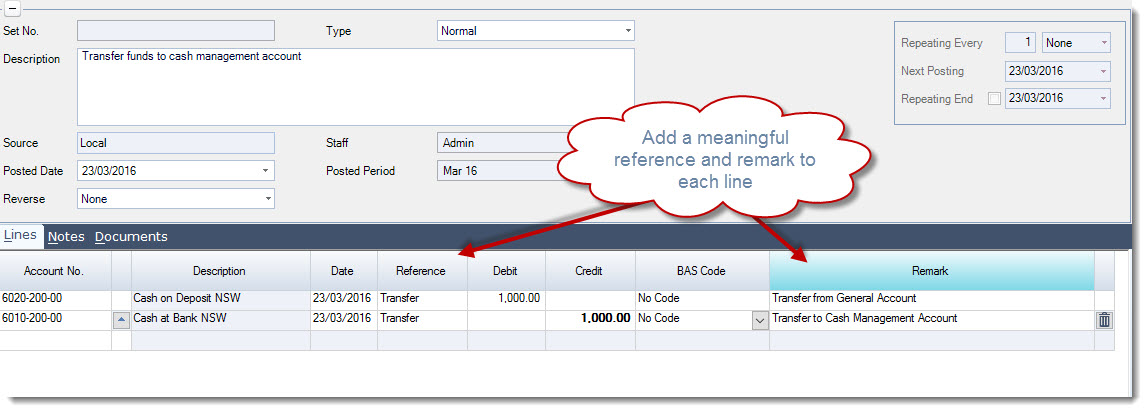Expand BAS Code dropdown on Cash at Bank row

tap(760, 321)
